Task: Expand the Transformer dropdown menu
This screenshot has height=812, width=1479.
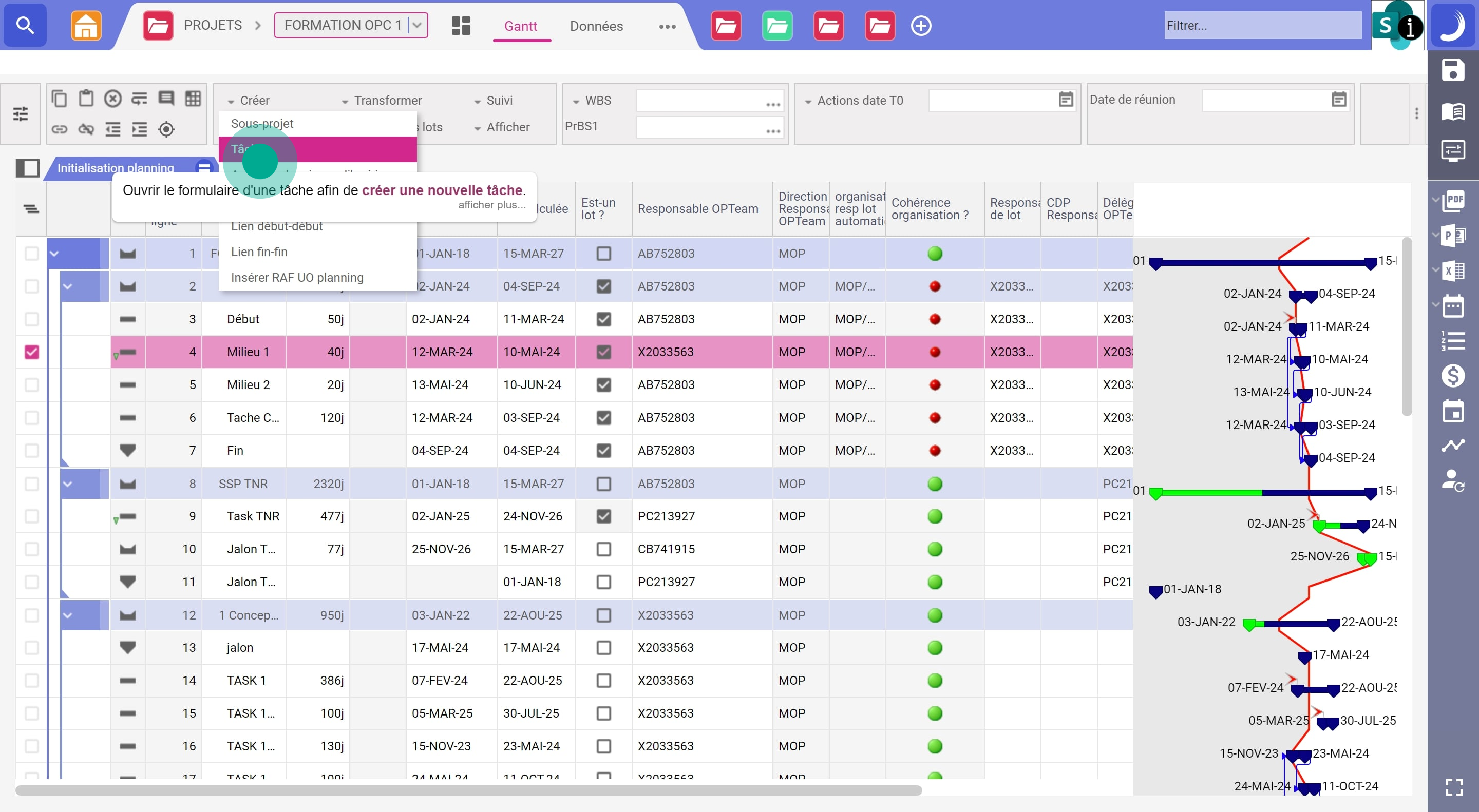Action: coord(383,101)
